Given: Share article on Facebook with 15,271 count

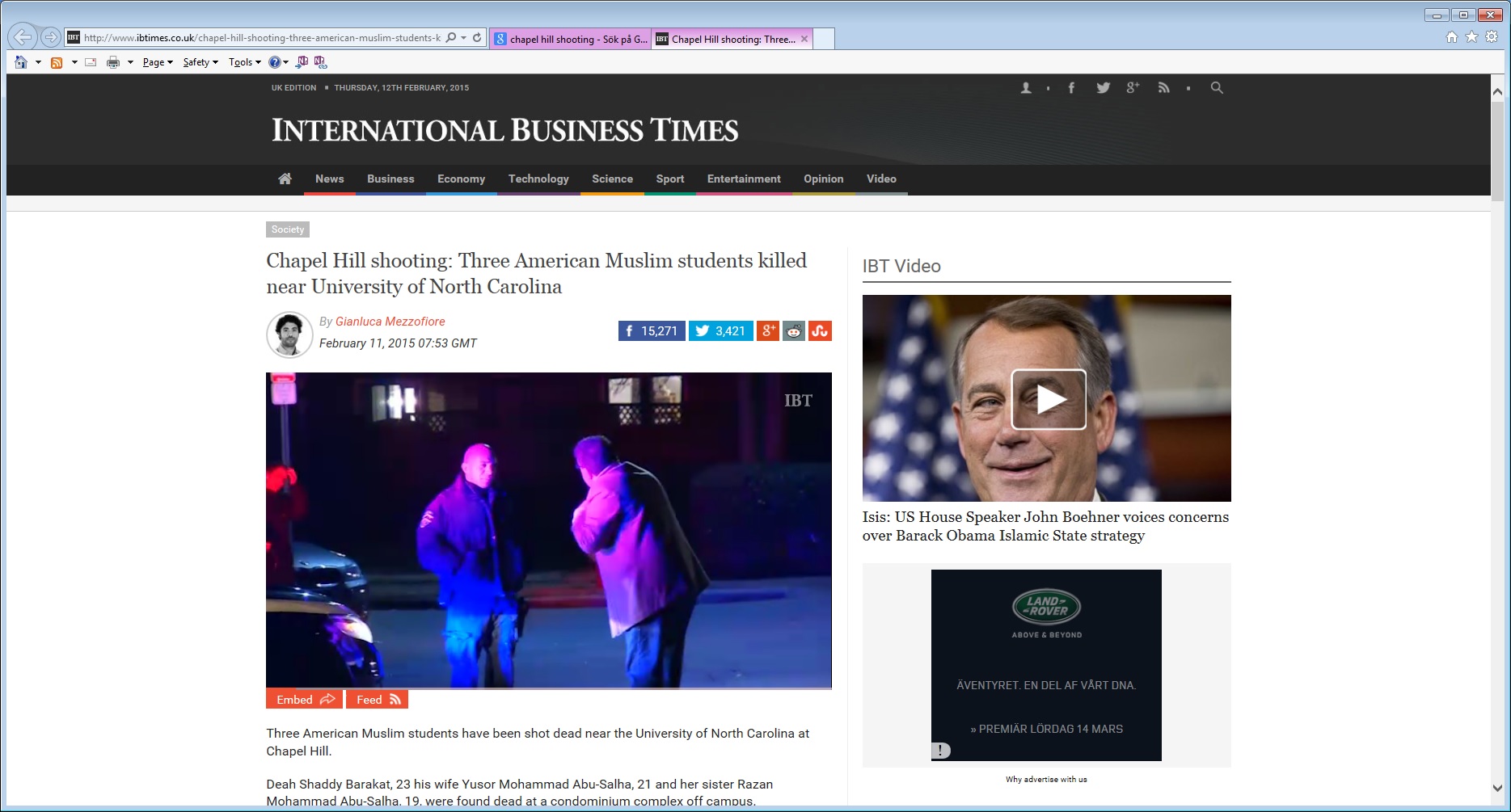Looking at the screenshot, I should (x=652, y=331).
